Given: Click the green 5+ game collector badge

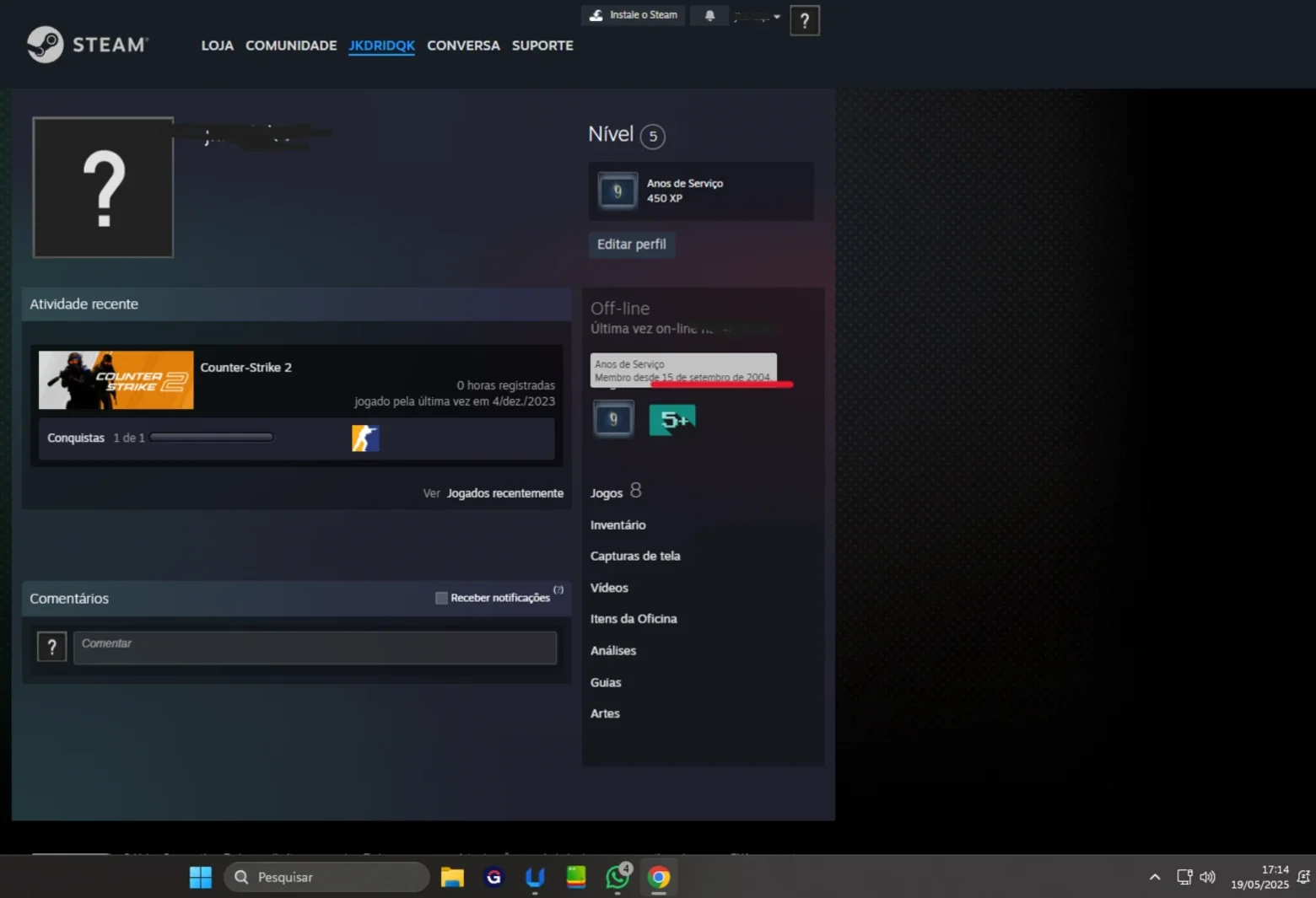Looking at the screenshot, I should tap(672, 419).
